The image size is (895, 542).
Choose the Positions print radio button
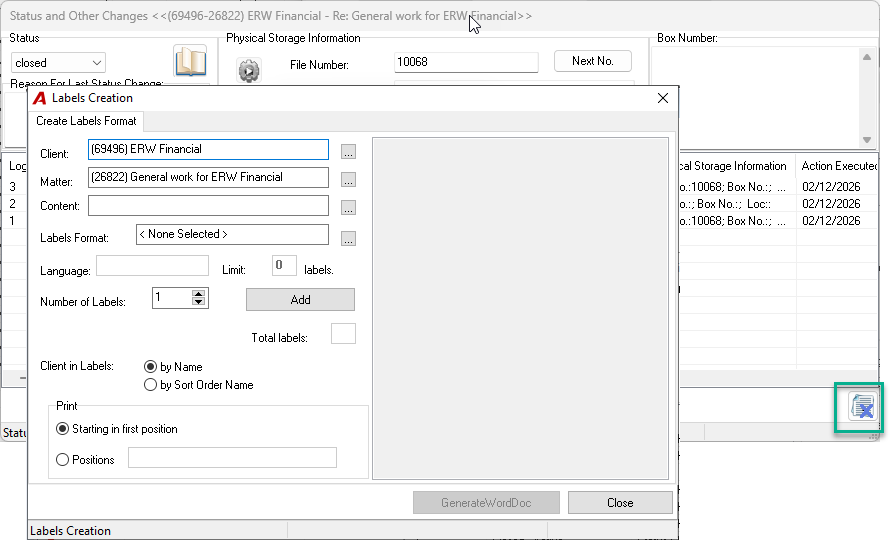click(62, 459)
